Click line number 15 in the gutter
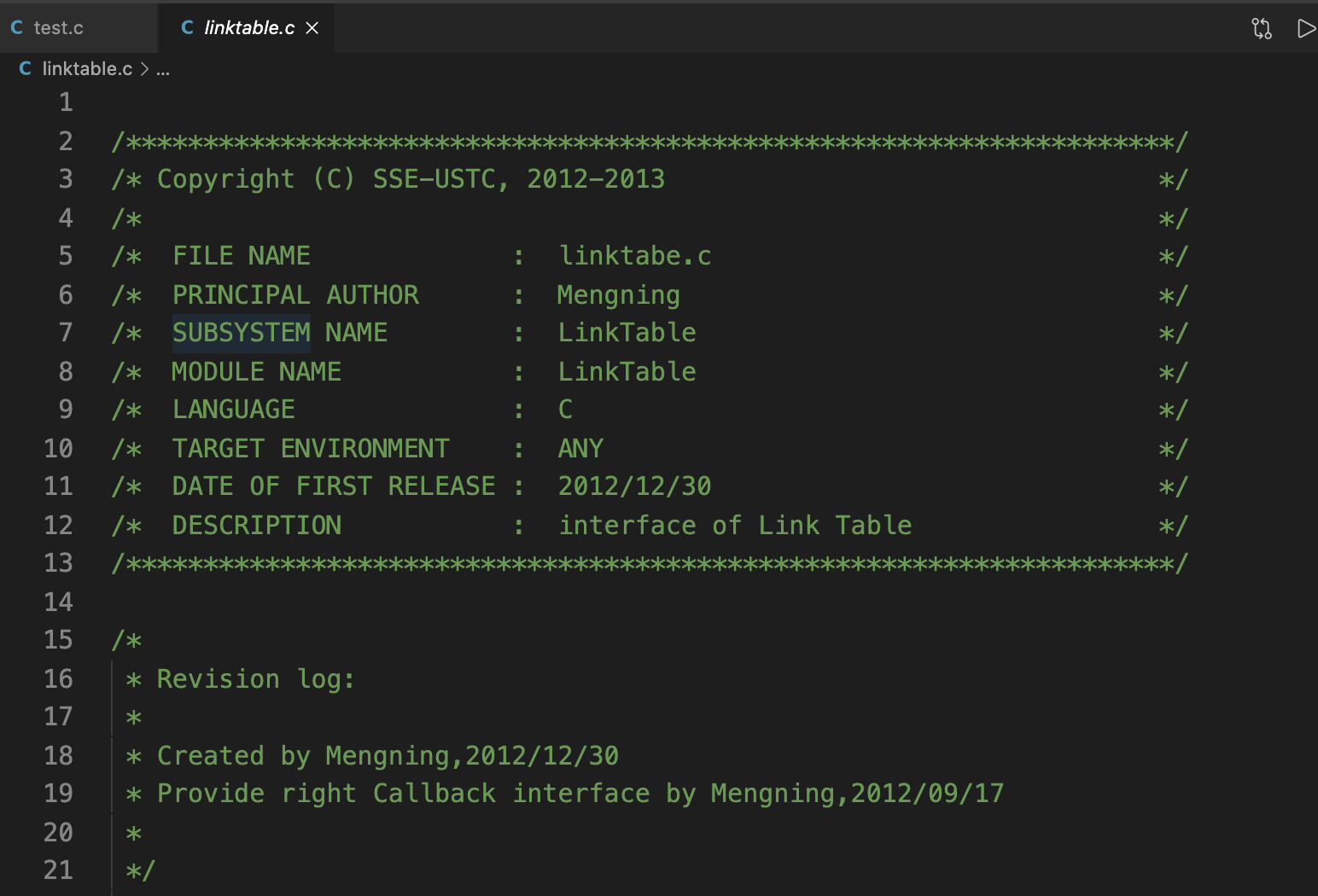 click(x=58, y=640)
